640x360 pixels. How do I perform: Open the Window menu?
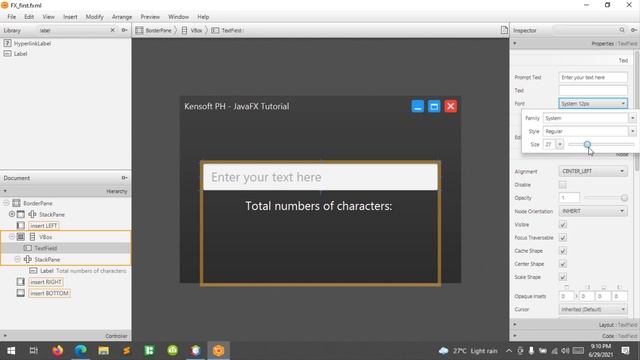[178, 17]
